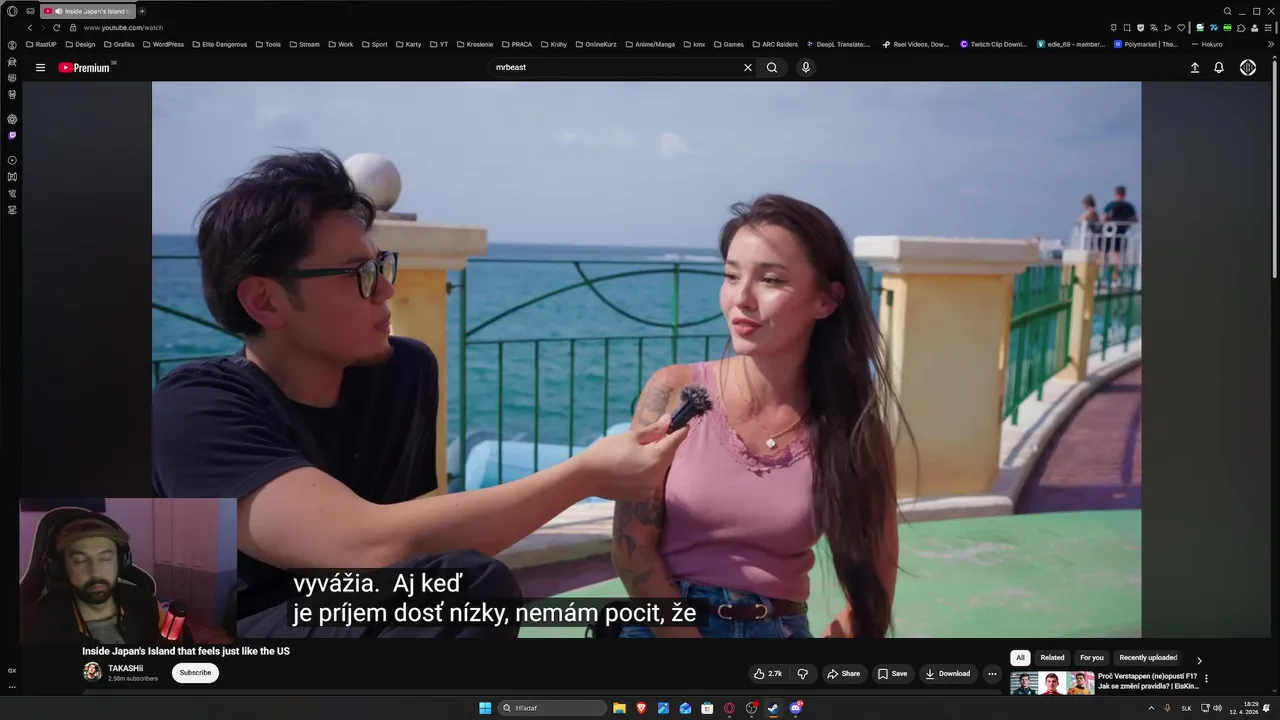
Task: Open the Opera menu logo
Action: point(12,11)
